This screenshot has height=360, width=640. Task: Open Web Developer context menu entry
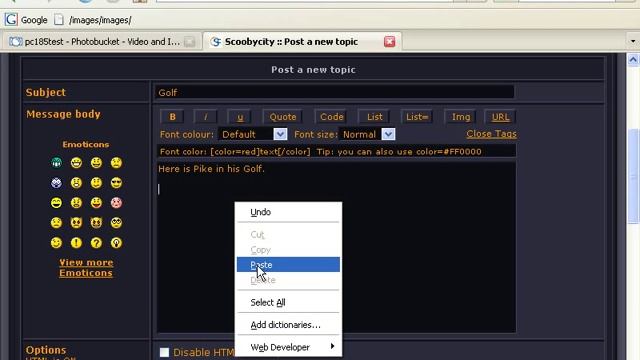pyautogui.click(x=288, y=347)
